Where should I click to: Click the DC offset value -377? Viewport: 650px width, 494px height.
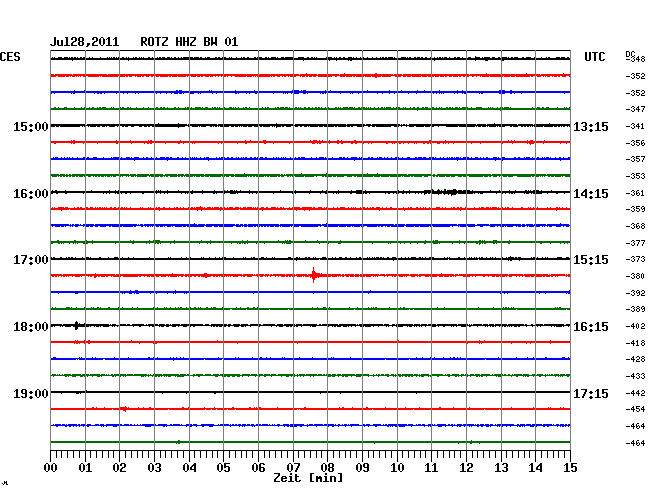click(635, 243)
